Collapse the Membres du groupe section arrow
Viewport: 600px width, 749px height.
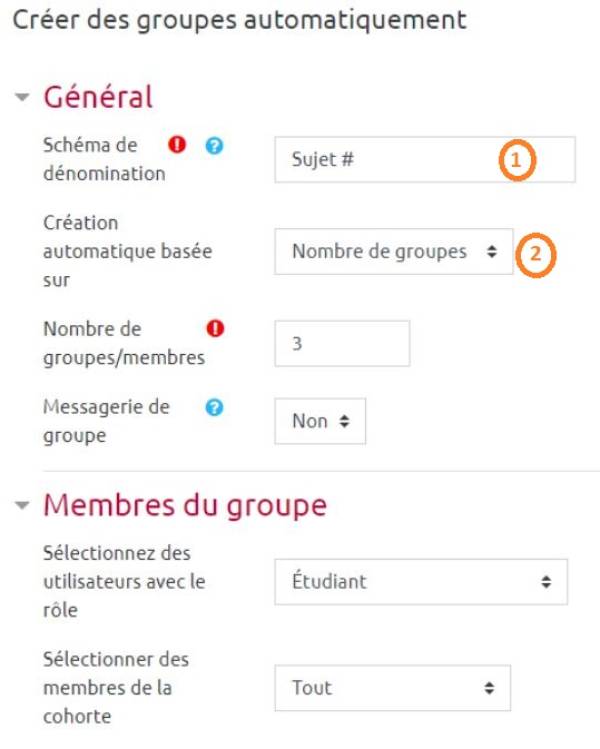[x=22, y=505]
